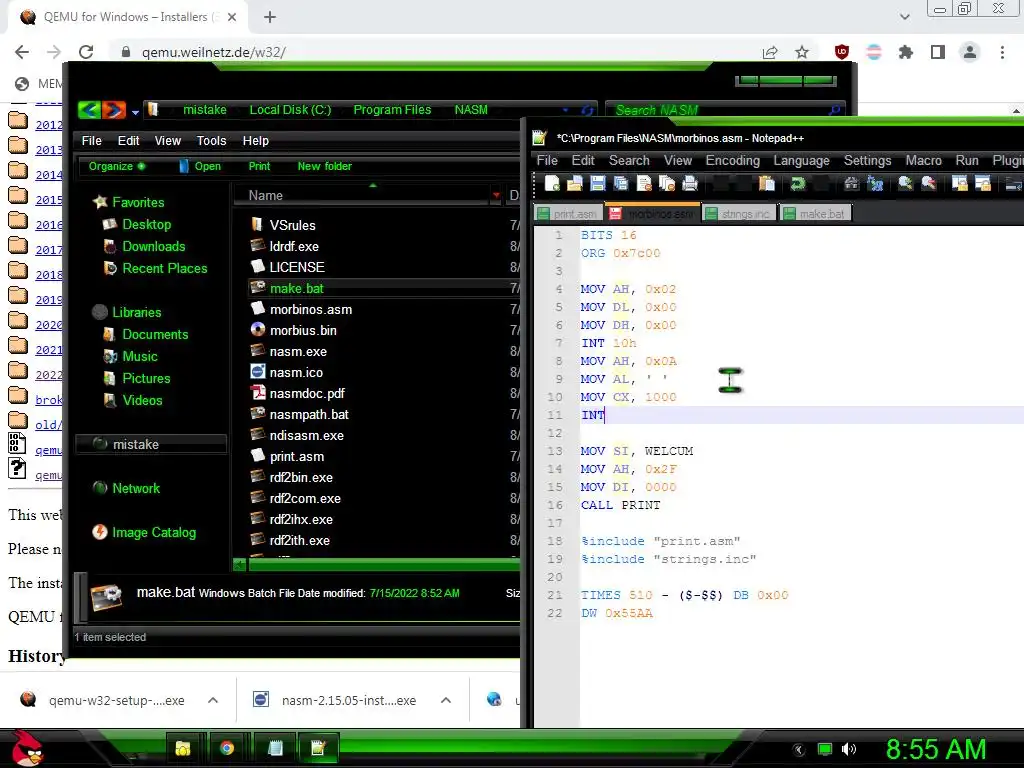
Task: Click the Print icon in Notepad++ toolbar
Action: 690,184
